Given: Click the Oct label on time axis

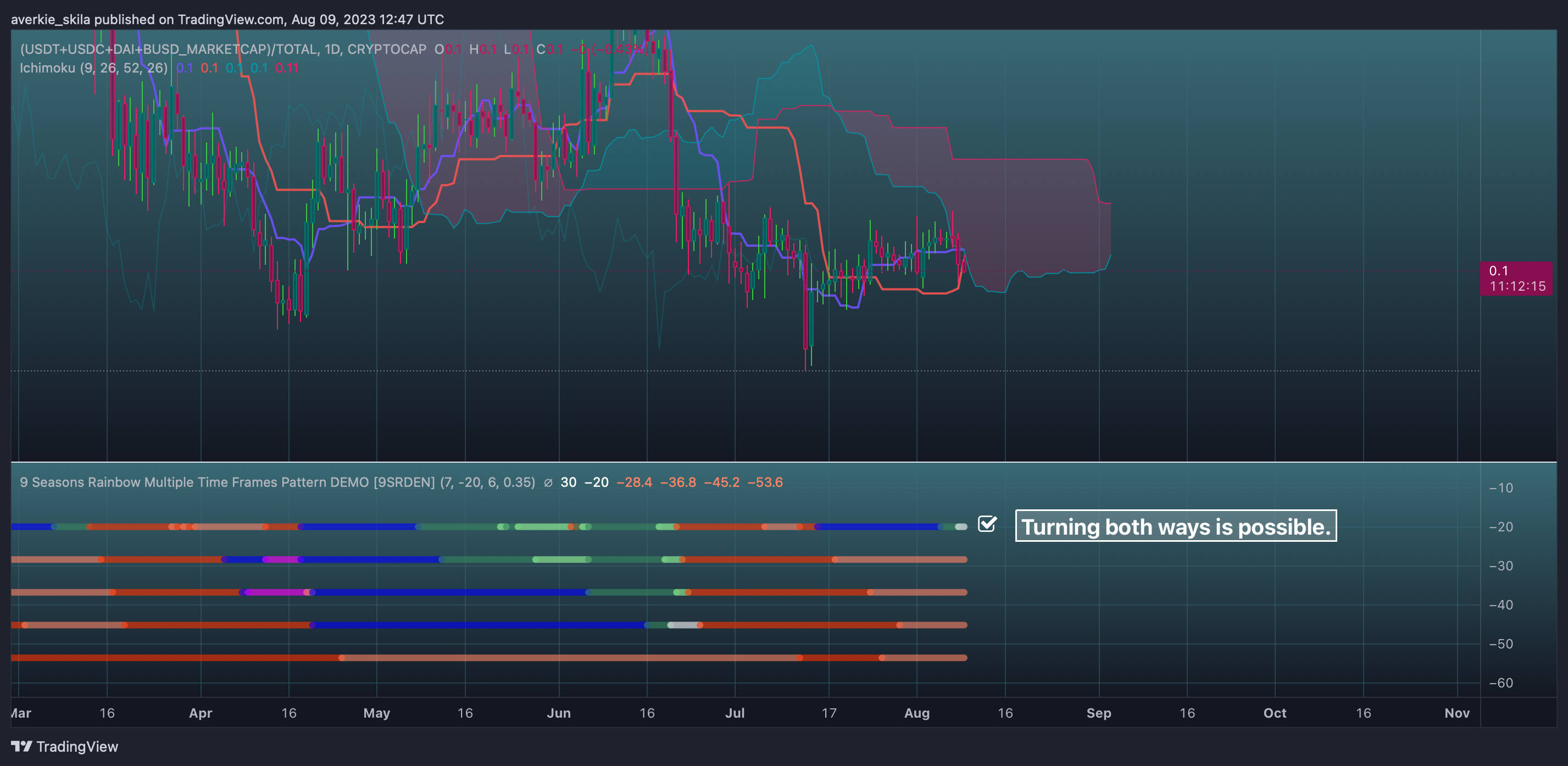Looking at the screenshot, I should point(1275,712).
